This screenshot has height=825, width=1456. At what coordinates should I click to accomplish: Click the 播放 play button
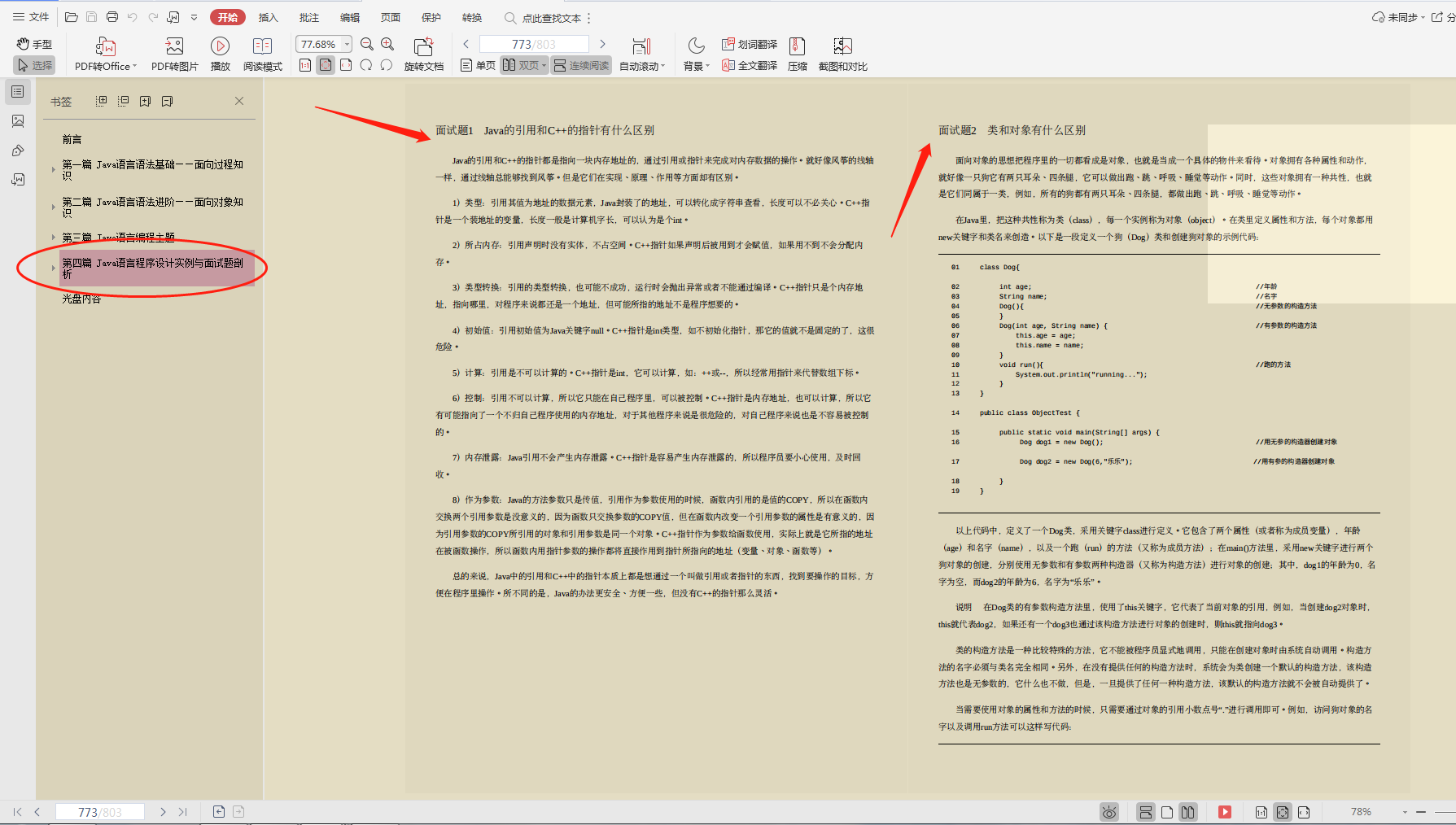point(220,55)
